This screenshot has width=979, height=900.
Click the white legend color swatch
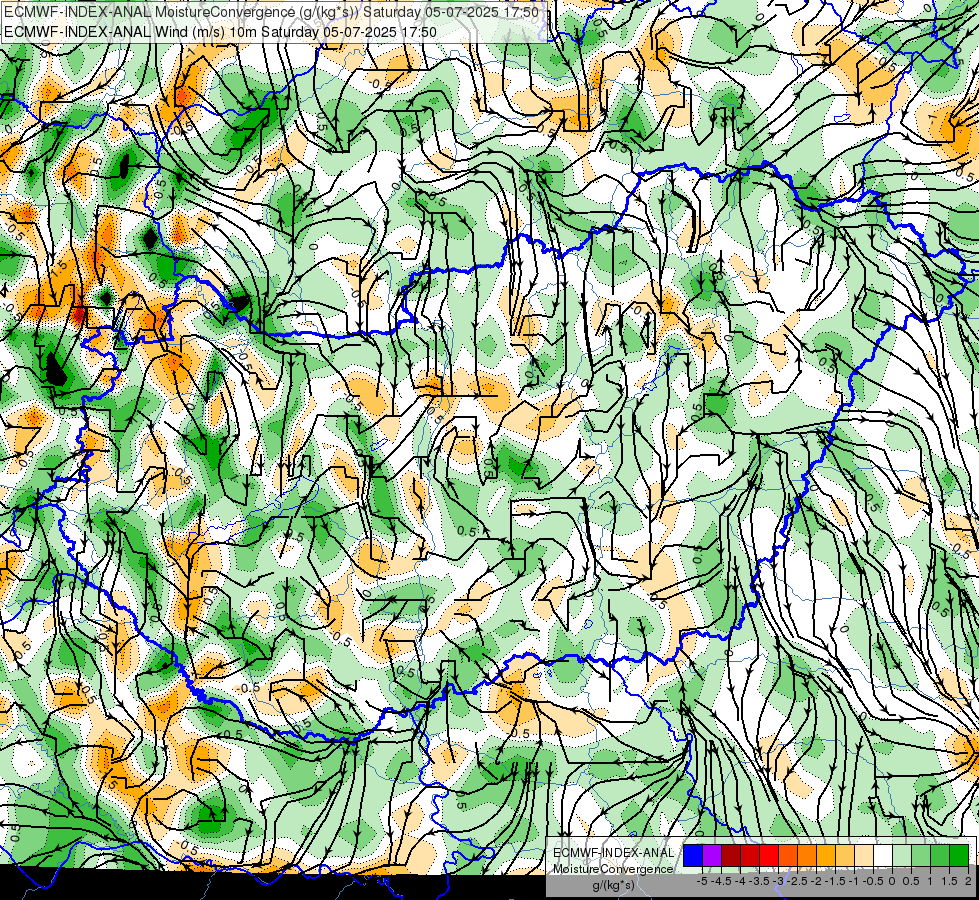pyautogui.click(x=883, y=856)
